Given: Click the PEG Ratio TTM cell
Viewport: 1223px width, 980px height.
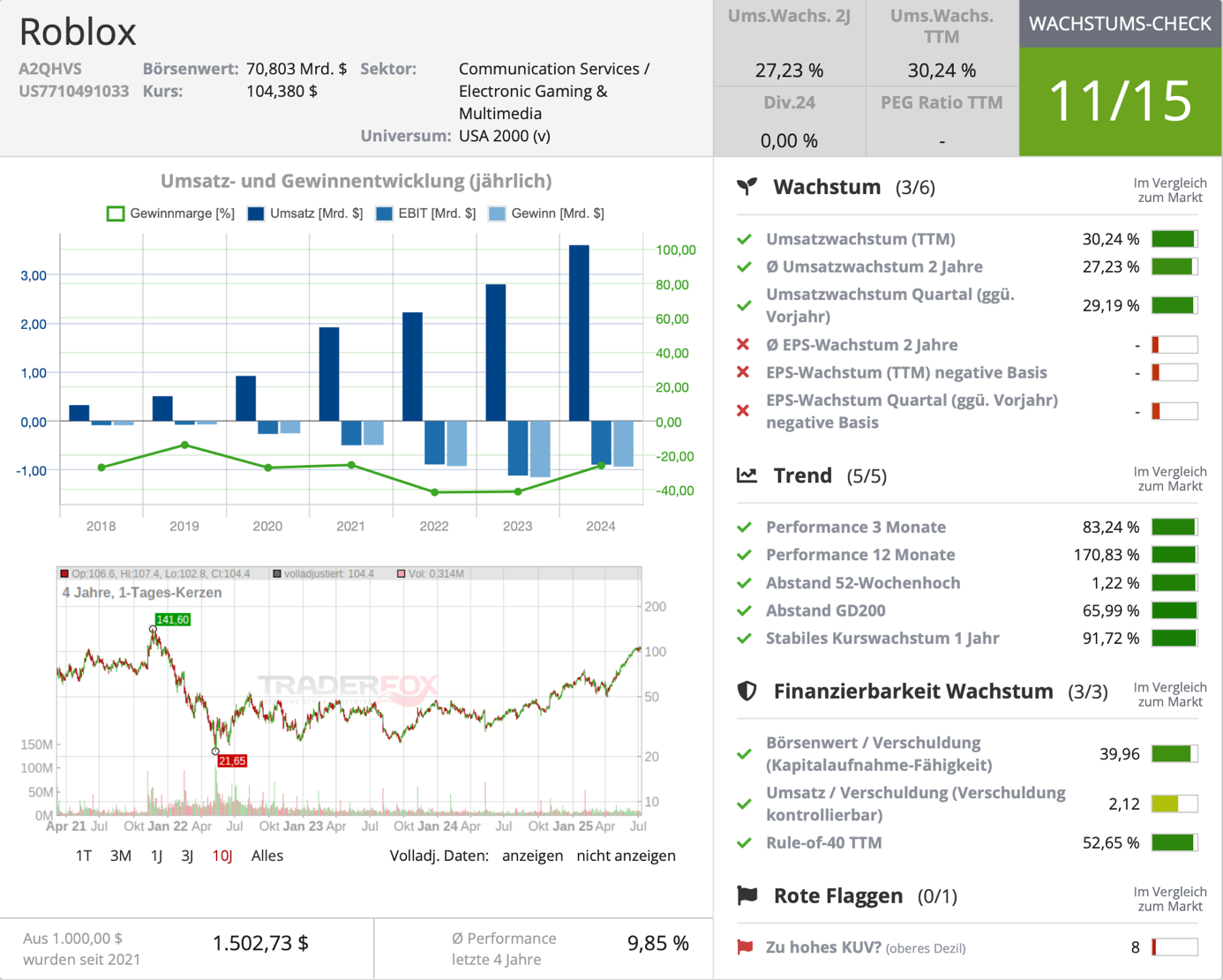Looking at the screenshot, I should click(x=942, y=121).
